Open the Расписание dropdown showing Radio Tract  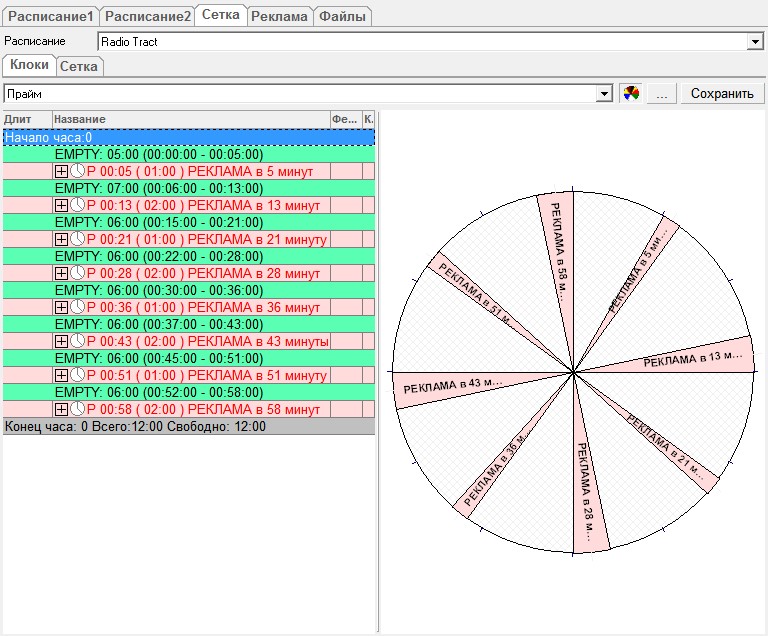point(755,42)
